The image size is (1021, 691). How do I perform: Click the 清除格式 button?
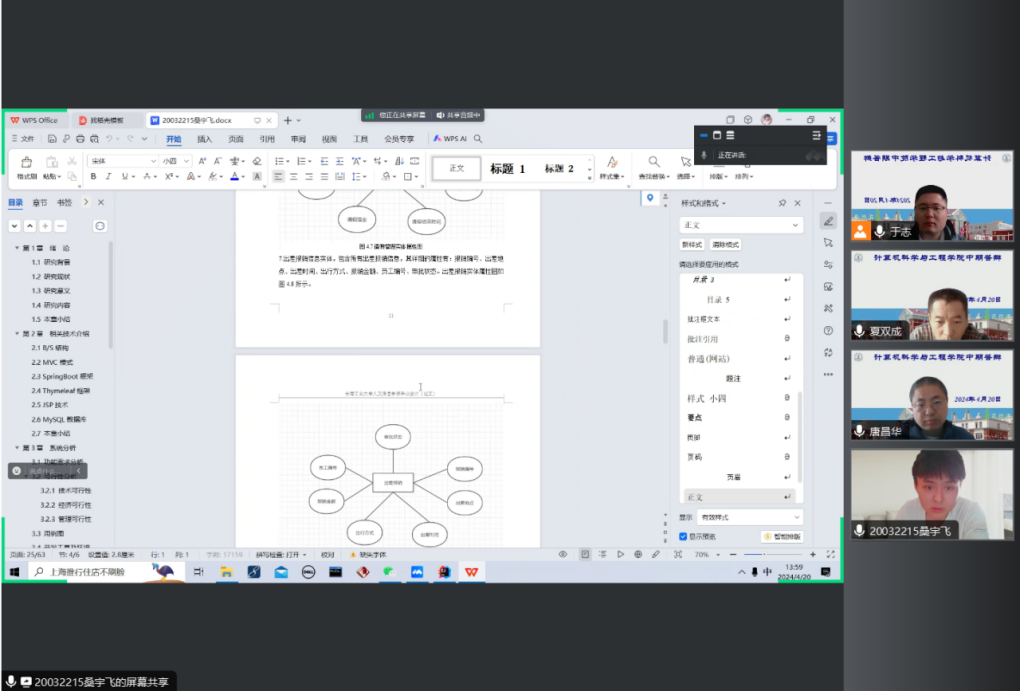[726, 244]
